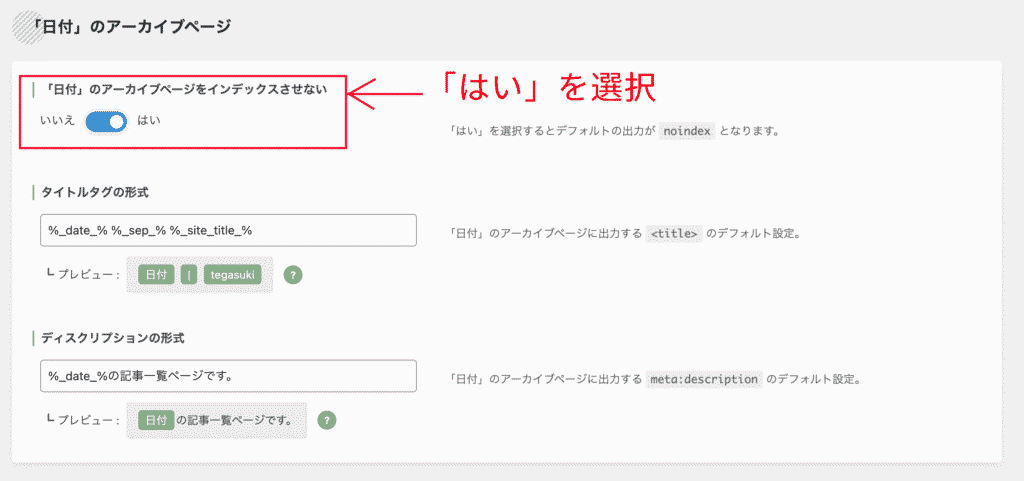The height and width of the screenshot is (481, 1024).
Task: Click the 日付 tag in description preview
Action: pos(156,420)
